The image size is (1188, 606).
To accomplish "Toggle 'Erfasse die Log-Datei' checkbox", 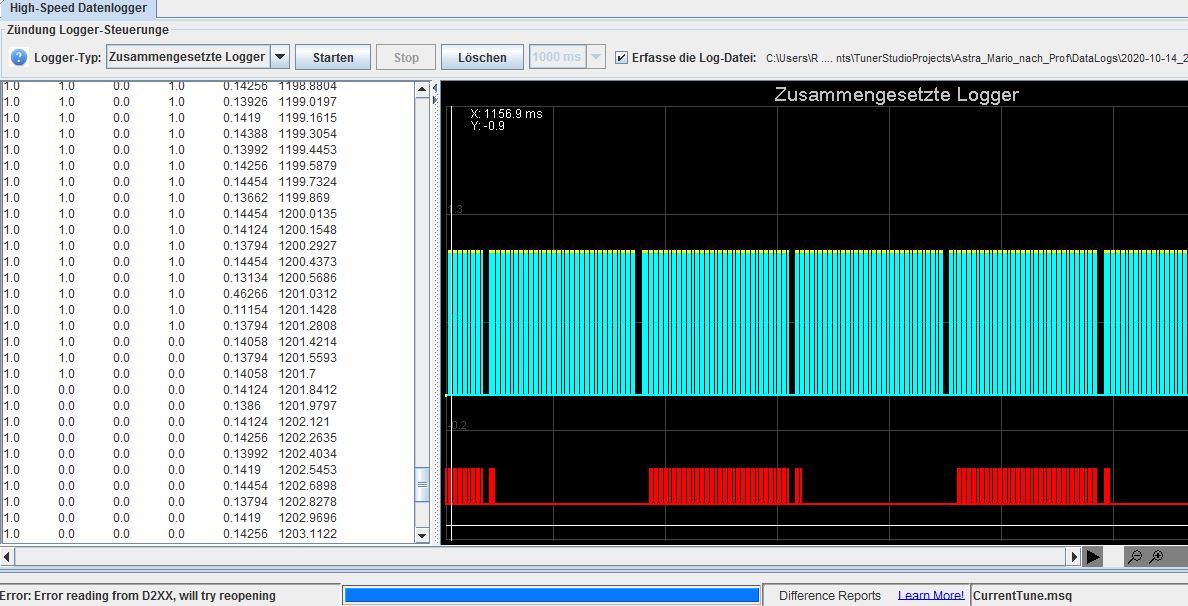I will click(x=622, y=57).
